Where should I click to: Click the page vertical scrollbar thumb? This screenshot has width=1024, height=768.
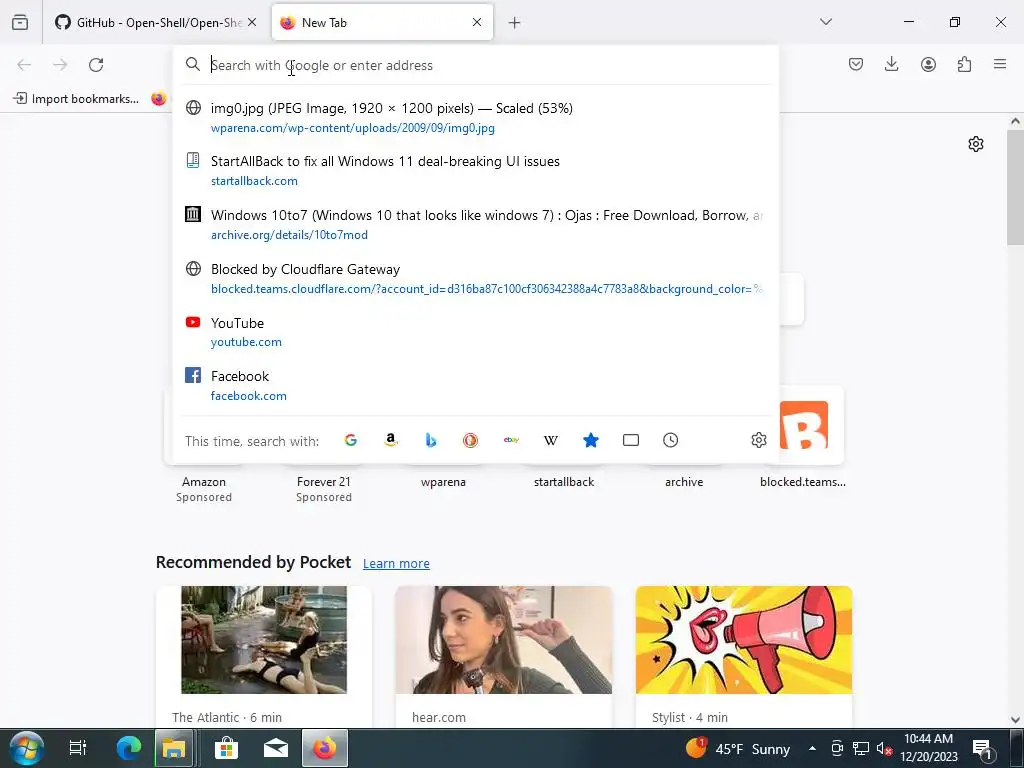1015,188
